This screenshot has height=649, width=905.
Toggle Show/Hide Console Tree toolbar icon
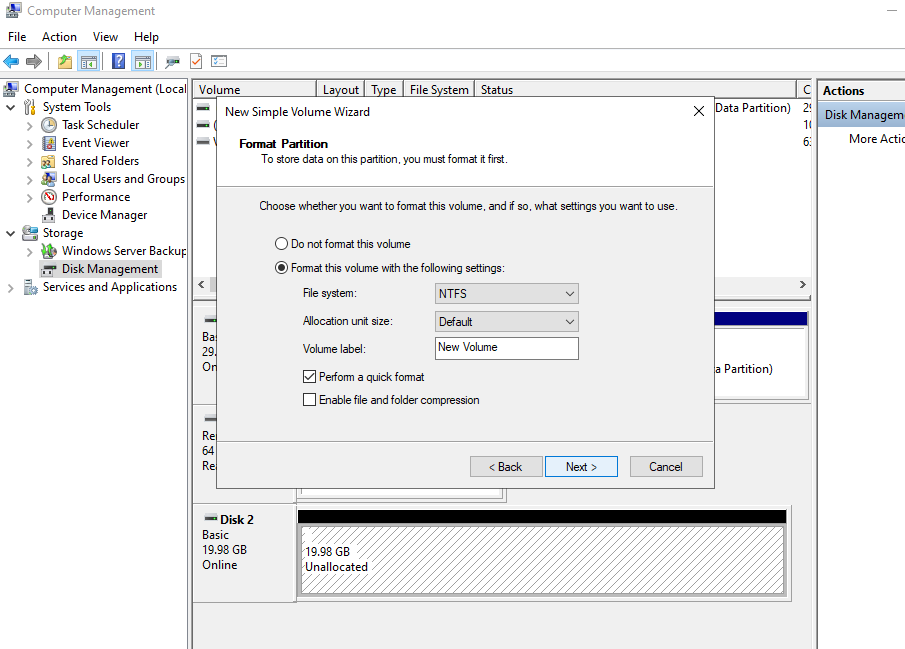pyautogui.click(x=88, y=61)
